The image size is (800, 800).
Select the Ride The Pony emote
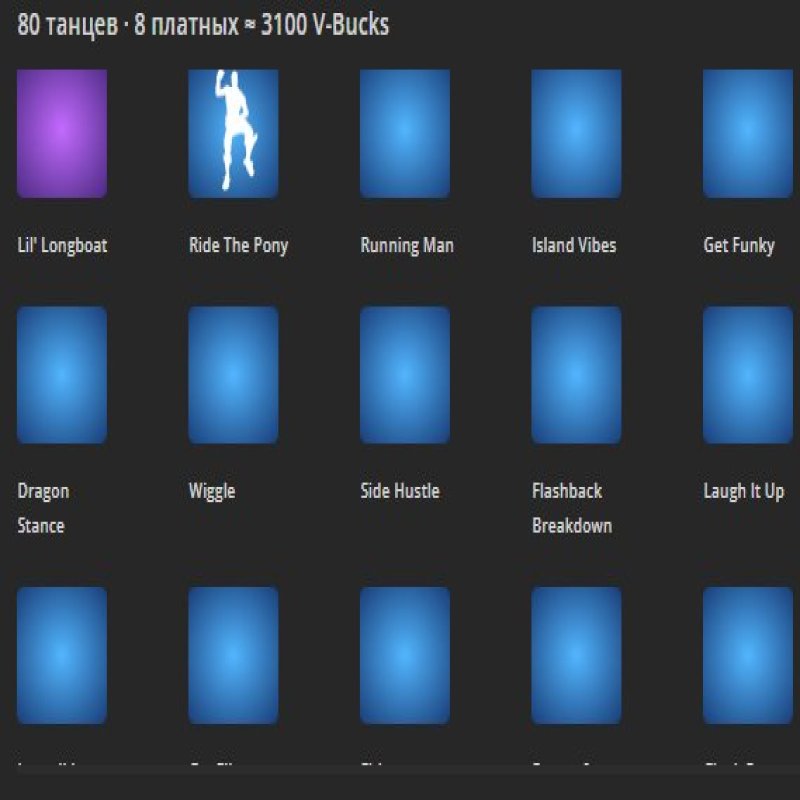click(x=232, y=132)
